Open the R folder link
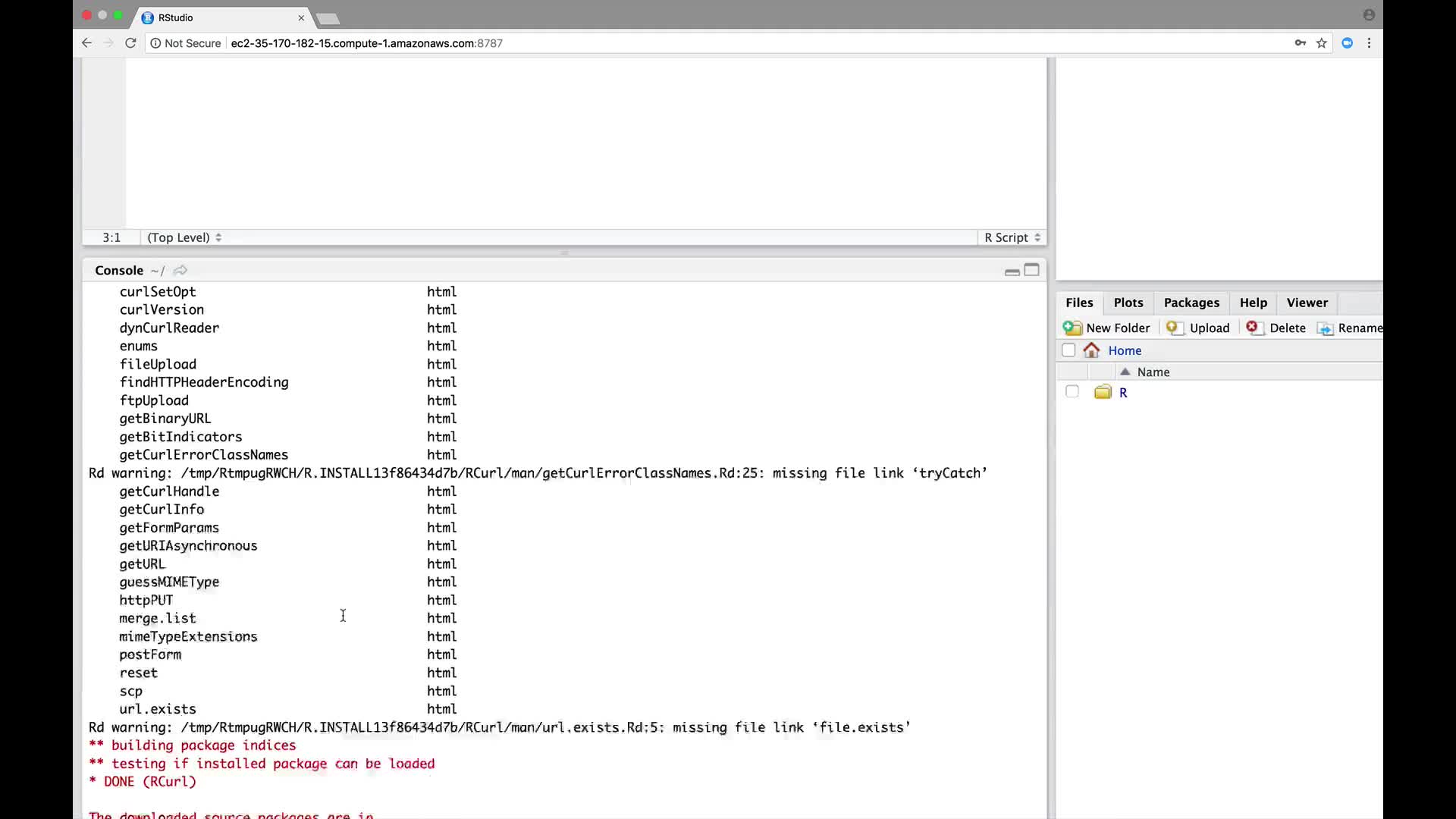Viewport: 1456px width, 819px height. click(x=1123, y=393)
